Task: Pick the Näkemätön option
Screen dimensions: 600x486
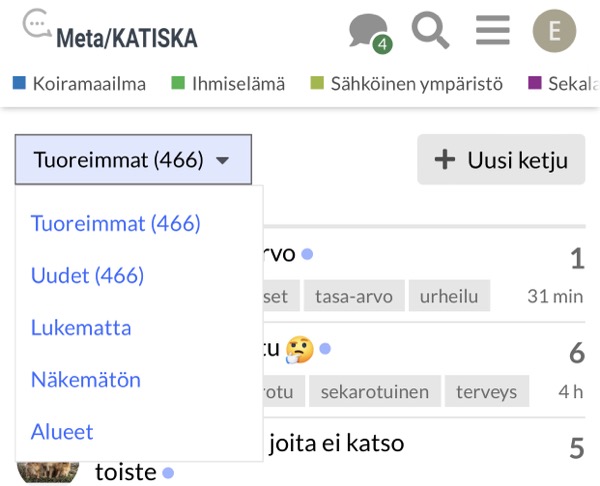Action: tap(85, 379)
